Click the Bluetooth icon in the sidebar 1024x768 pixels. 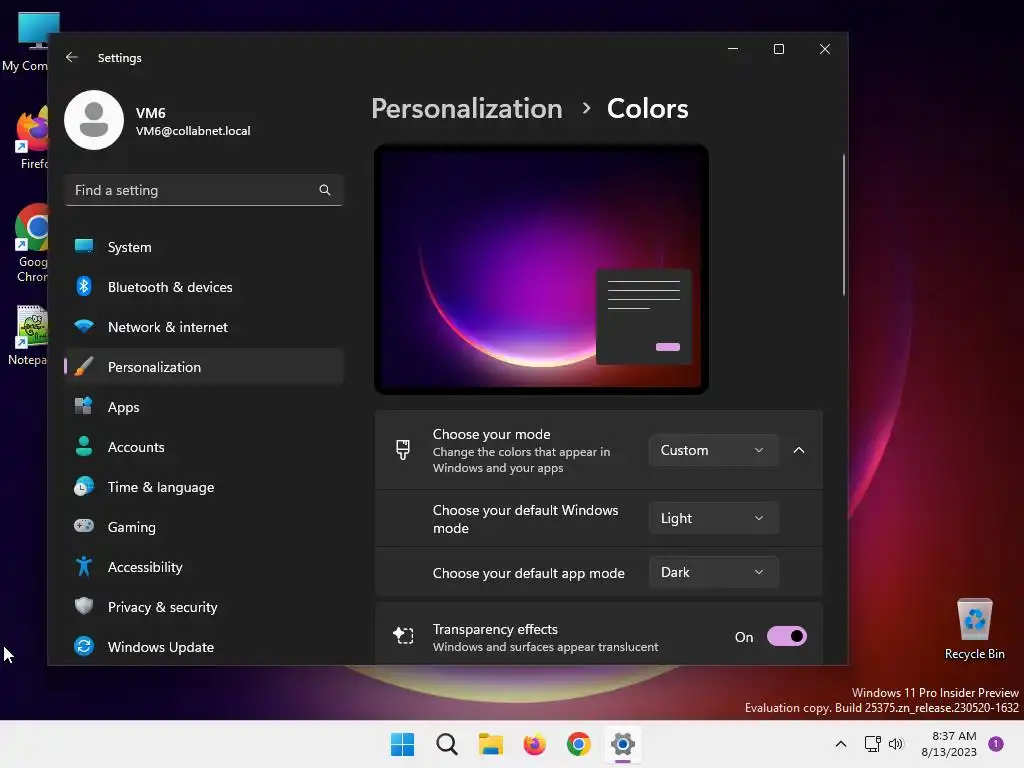(x=84, y=286)
